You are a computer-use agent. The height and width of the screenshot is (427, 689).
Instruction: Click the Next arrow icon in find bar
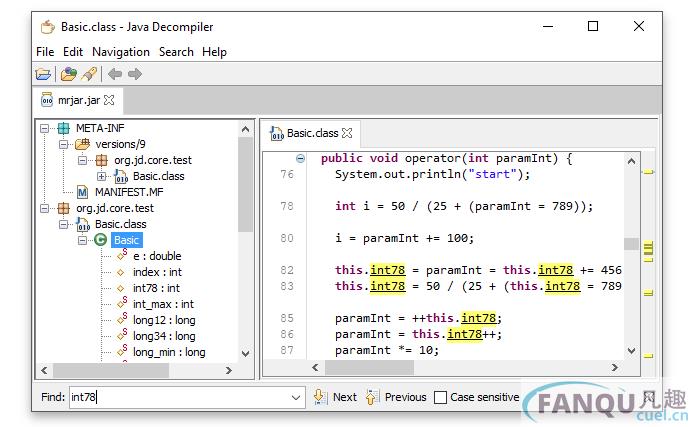320,397
